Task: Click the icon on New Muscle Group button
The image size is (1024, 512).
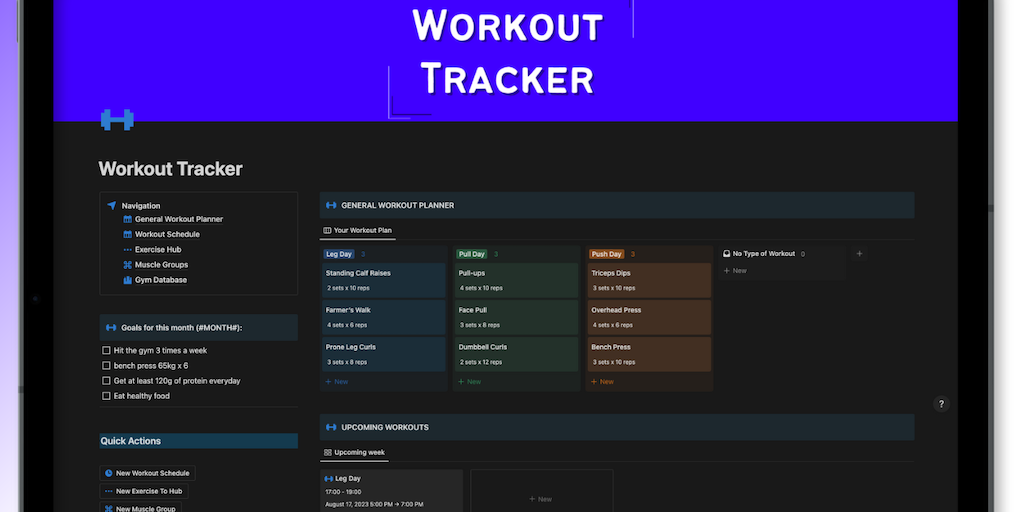Action: [108, 509]
